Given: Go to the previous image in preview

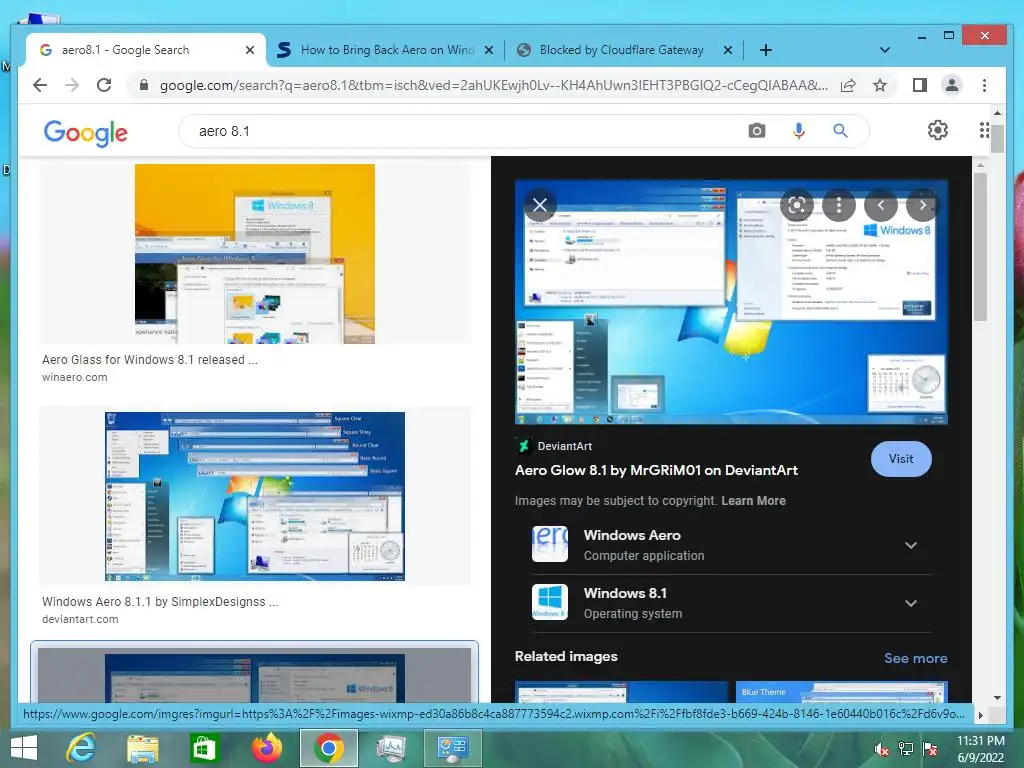Looking at the screenshot, I should (x=880, y=205).
